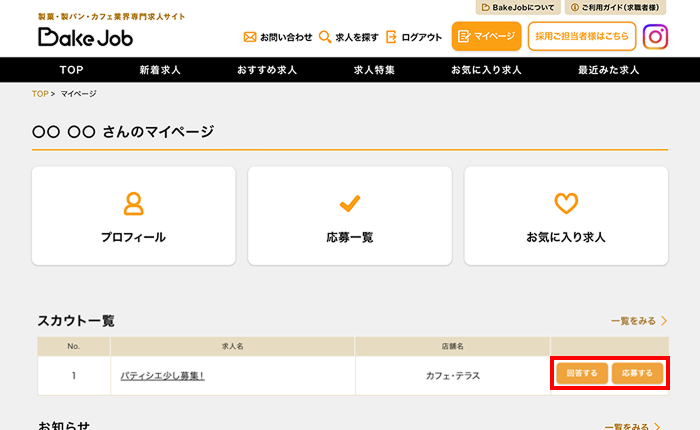The image size is (700, 430).
Task: Open 採用ご担当者様はこちら button
Action: click(x=581, y=37)
